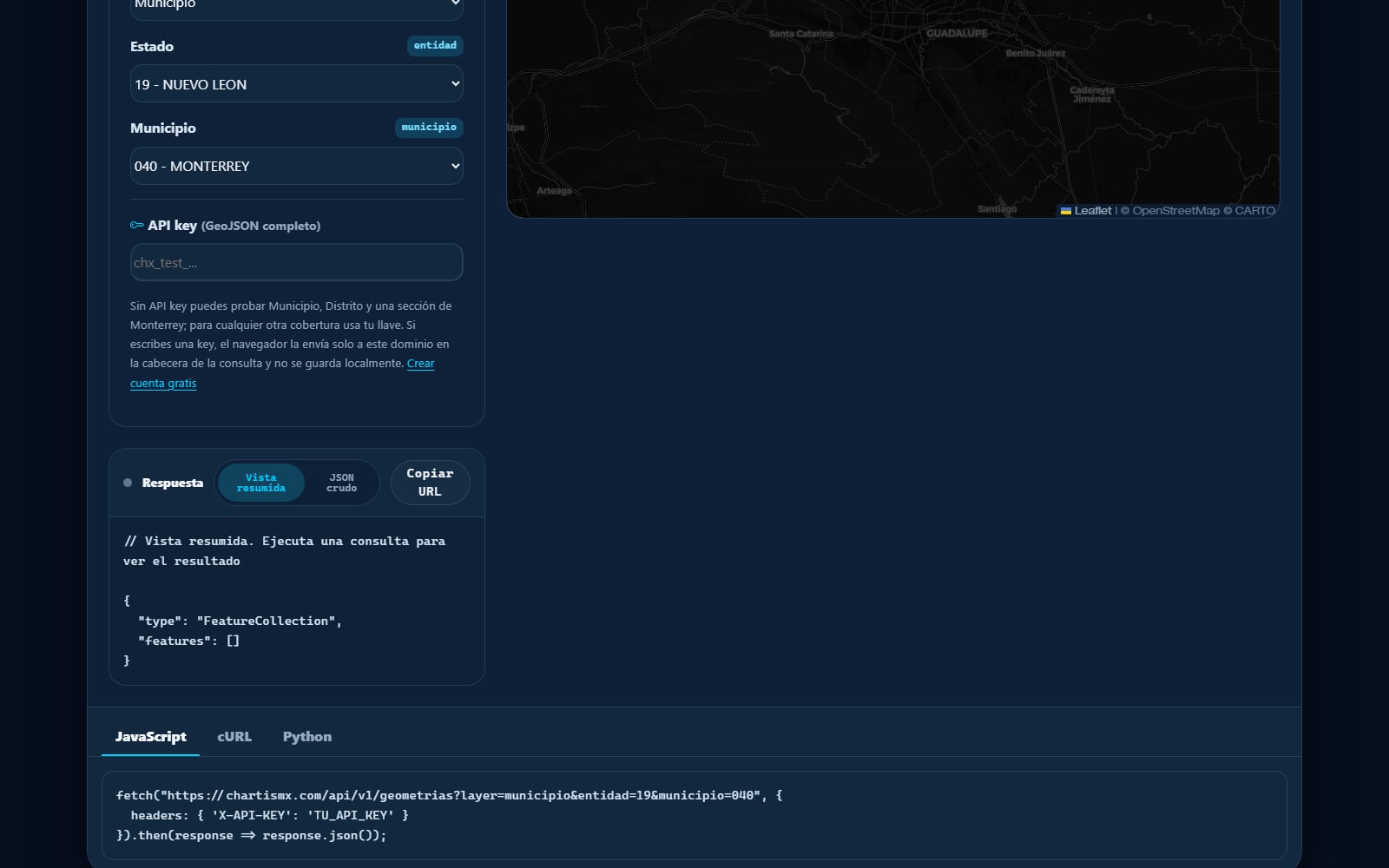1389x868 pixels.
Task: Follow the Crear cuenta gratis link
Action: coord(420,364)
